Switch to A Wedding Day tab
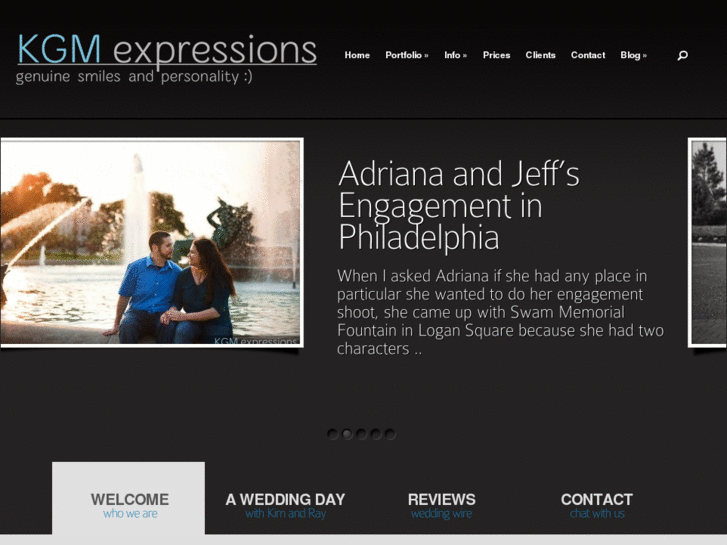The image size is (727, 545). (x=285, y=506)
